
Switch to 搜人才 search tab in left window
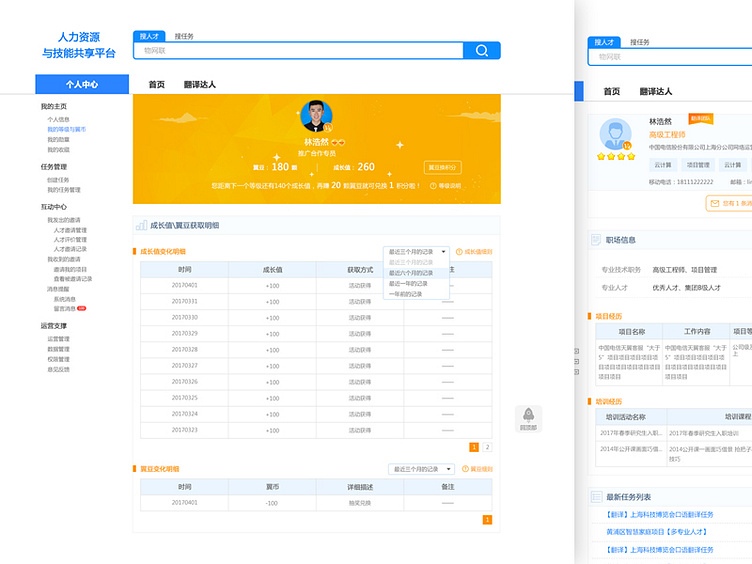tap(149, 36)
